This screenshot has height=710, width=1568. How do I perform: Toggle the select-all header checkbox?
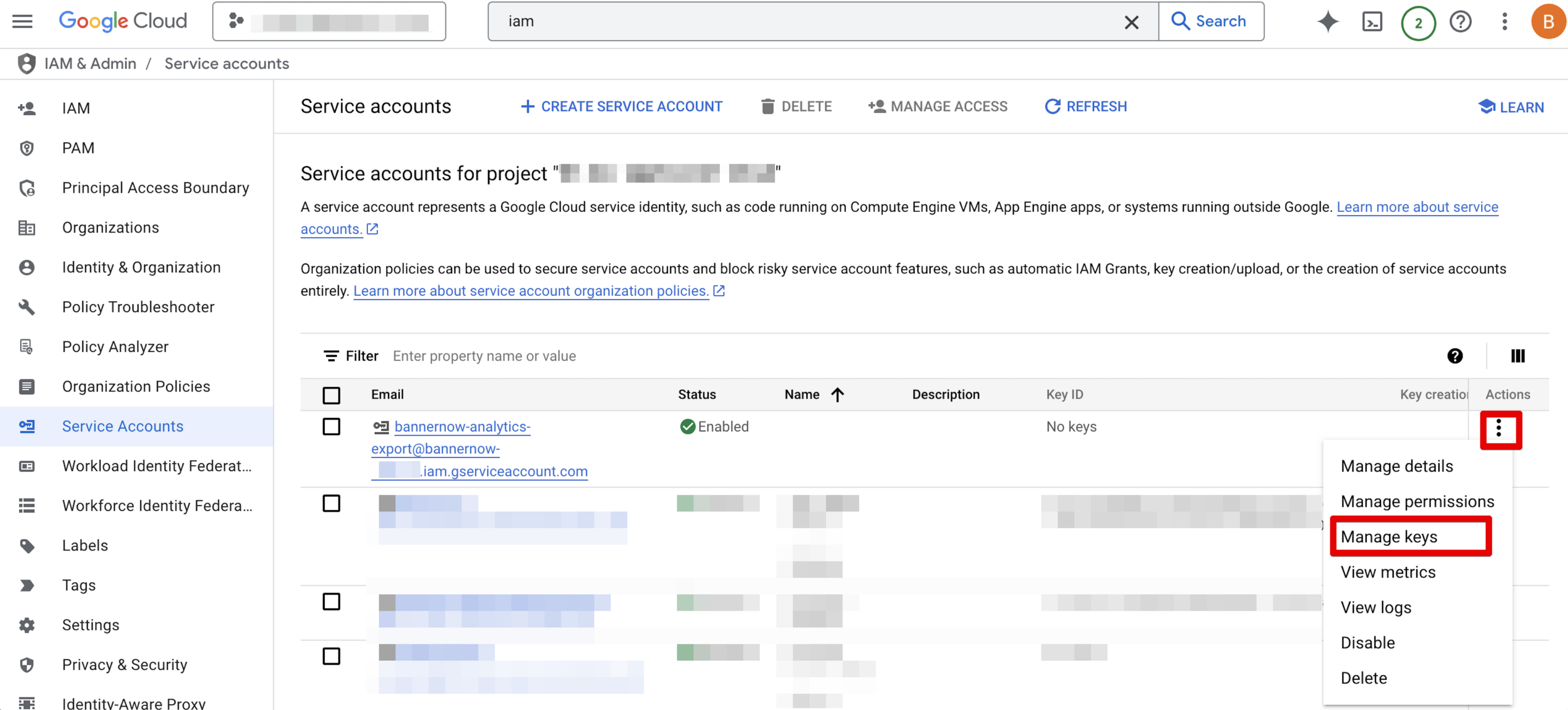[332, 395]
